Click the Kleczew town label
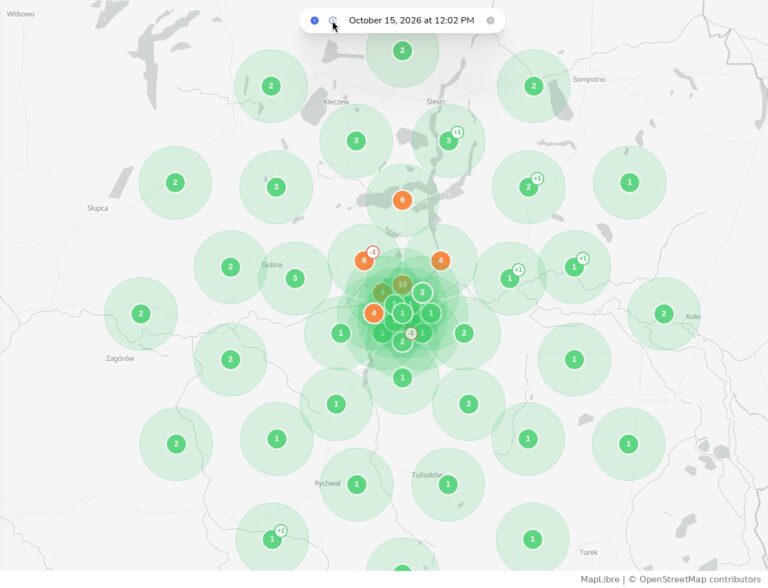Screen dimensions: 768x588 coord(336,102)
